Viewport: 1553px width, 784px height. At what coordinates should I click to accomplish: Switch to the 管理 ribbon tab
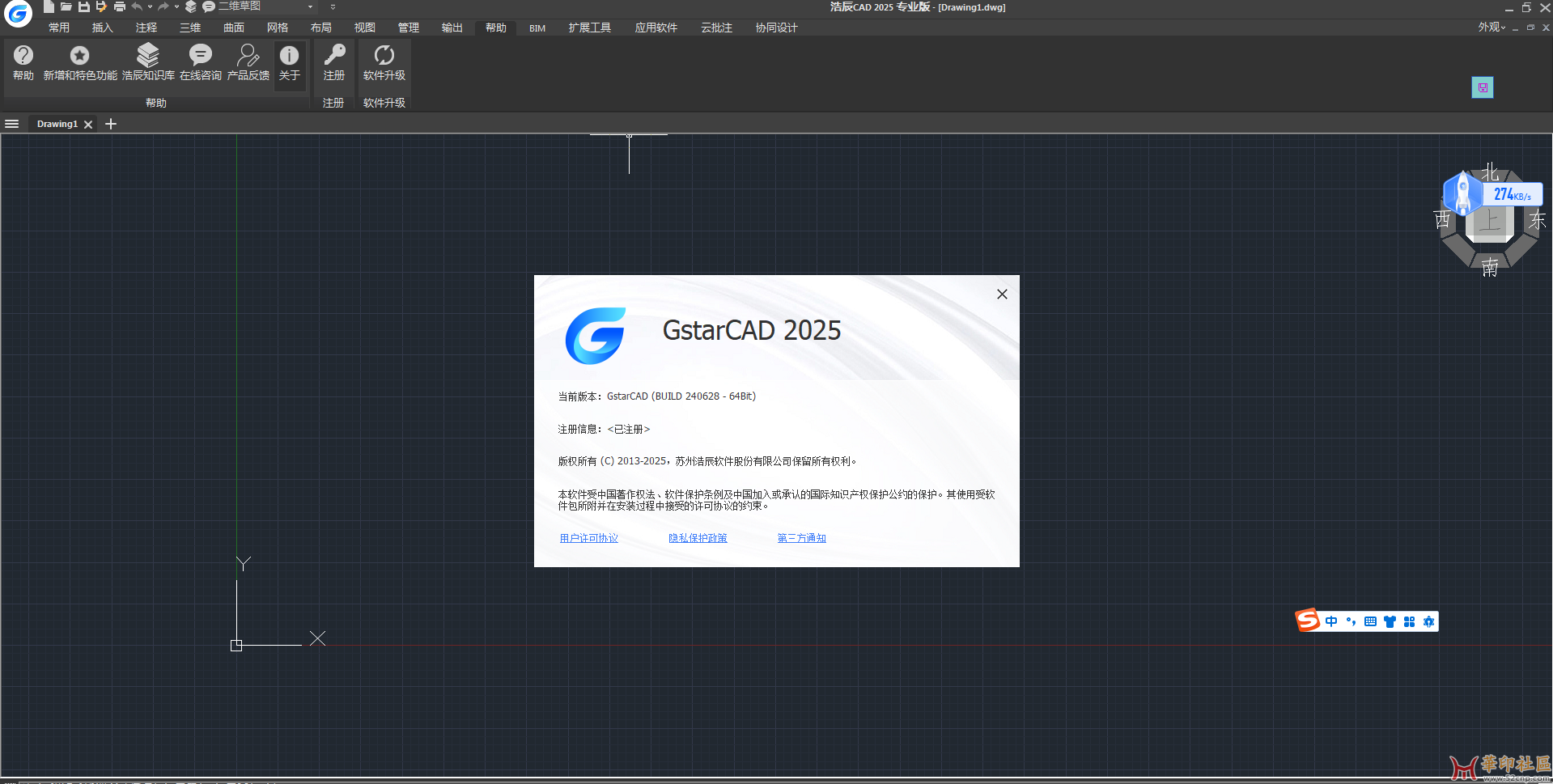click(409, 28)
